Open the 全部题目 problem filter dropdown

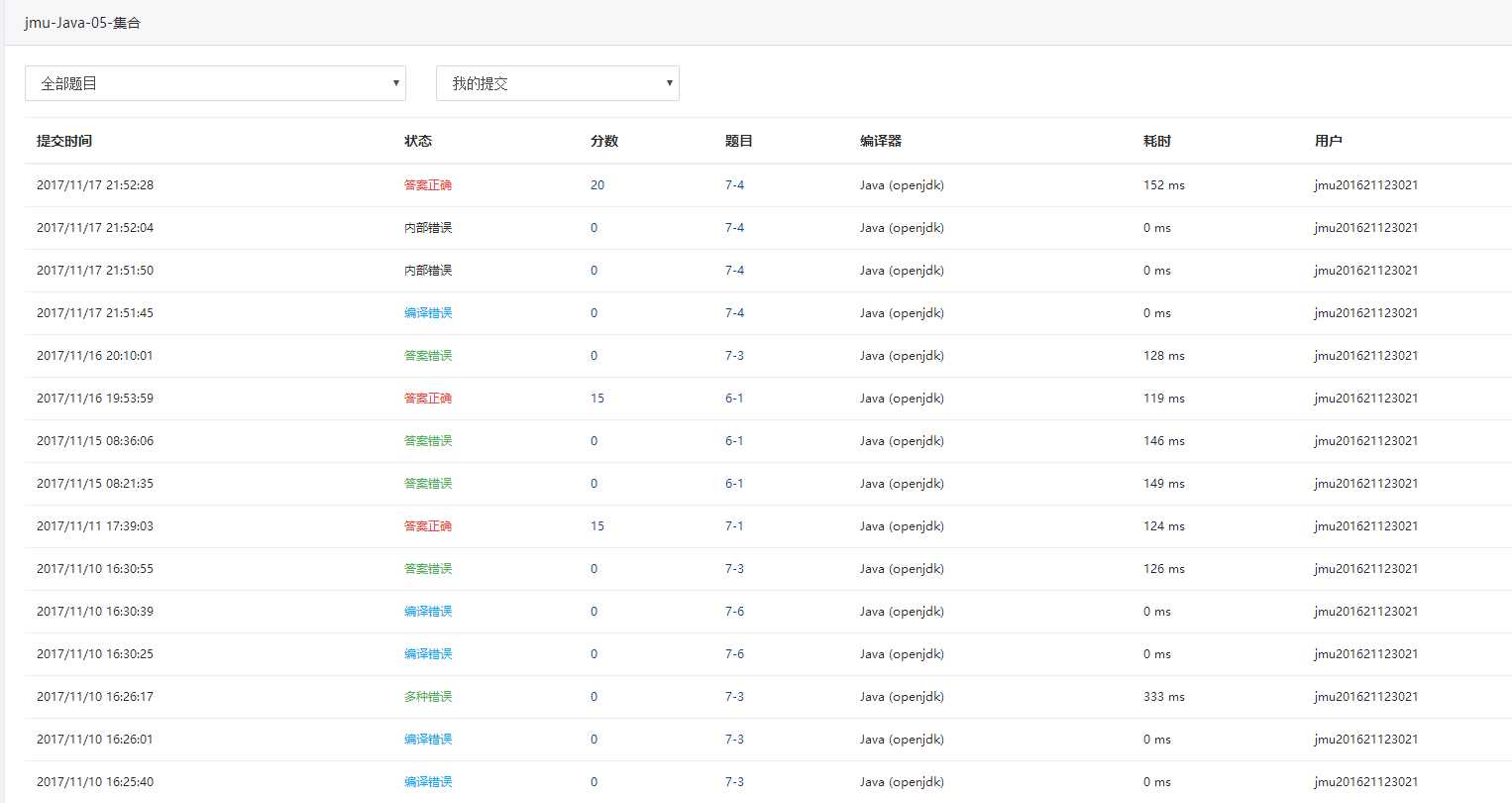tap(215, 83)
